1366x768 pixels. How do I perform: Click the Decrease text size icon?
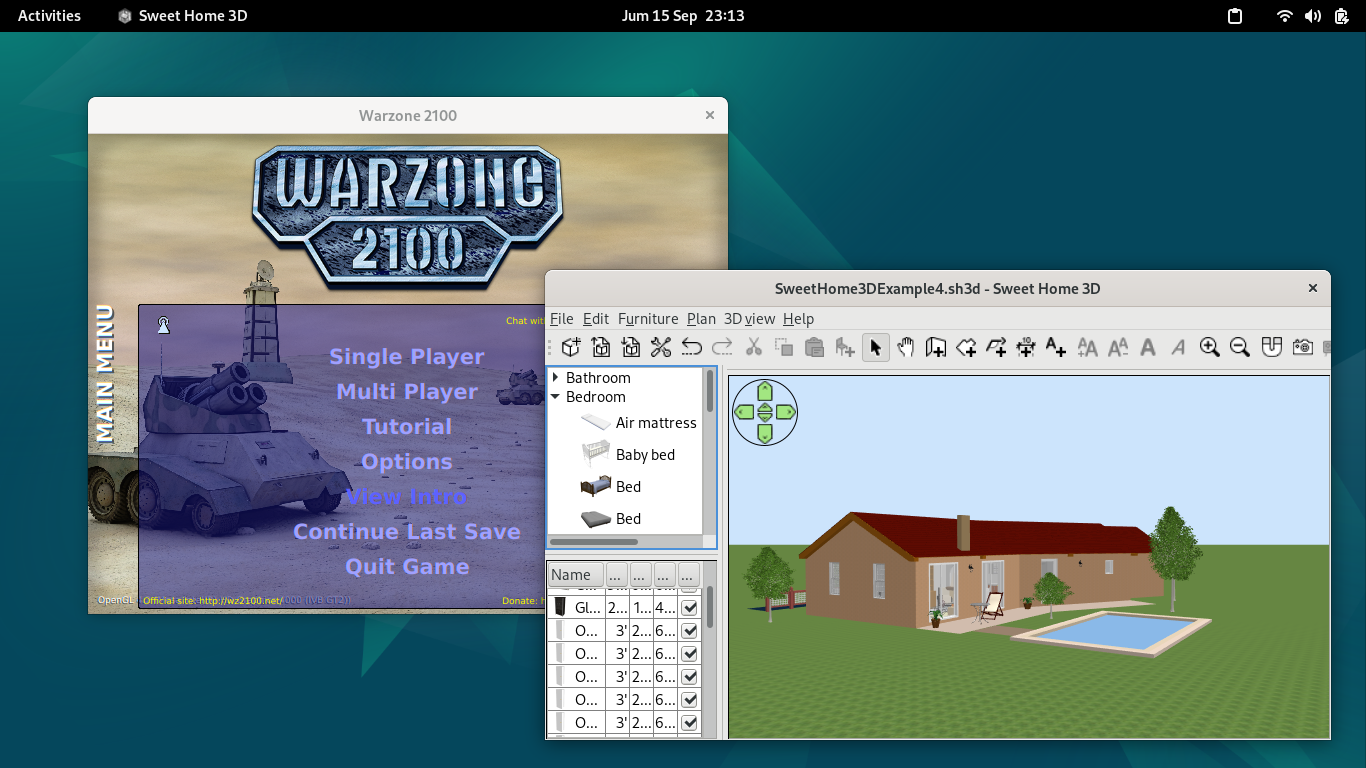(x=1118, y=347)
